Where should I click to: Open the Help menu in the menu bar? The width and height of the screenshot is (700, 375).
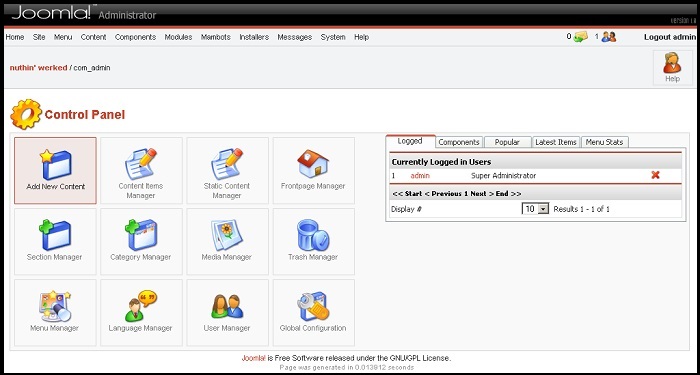coord(362,38)
